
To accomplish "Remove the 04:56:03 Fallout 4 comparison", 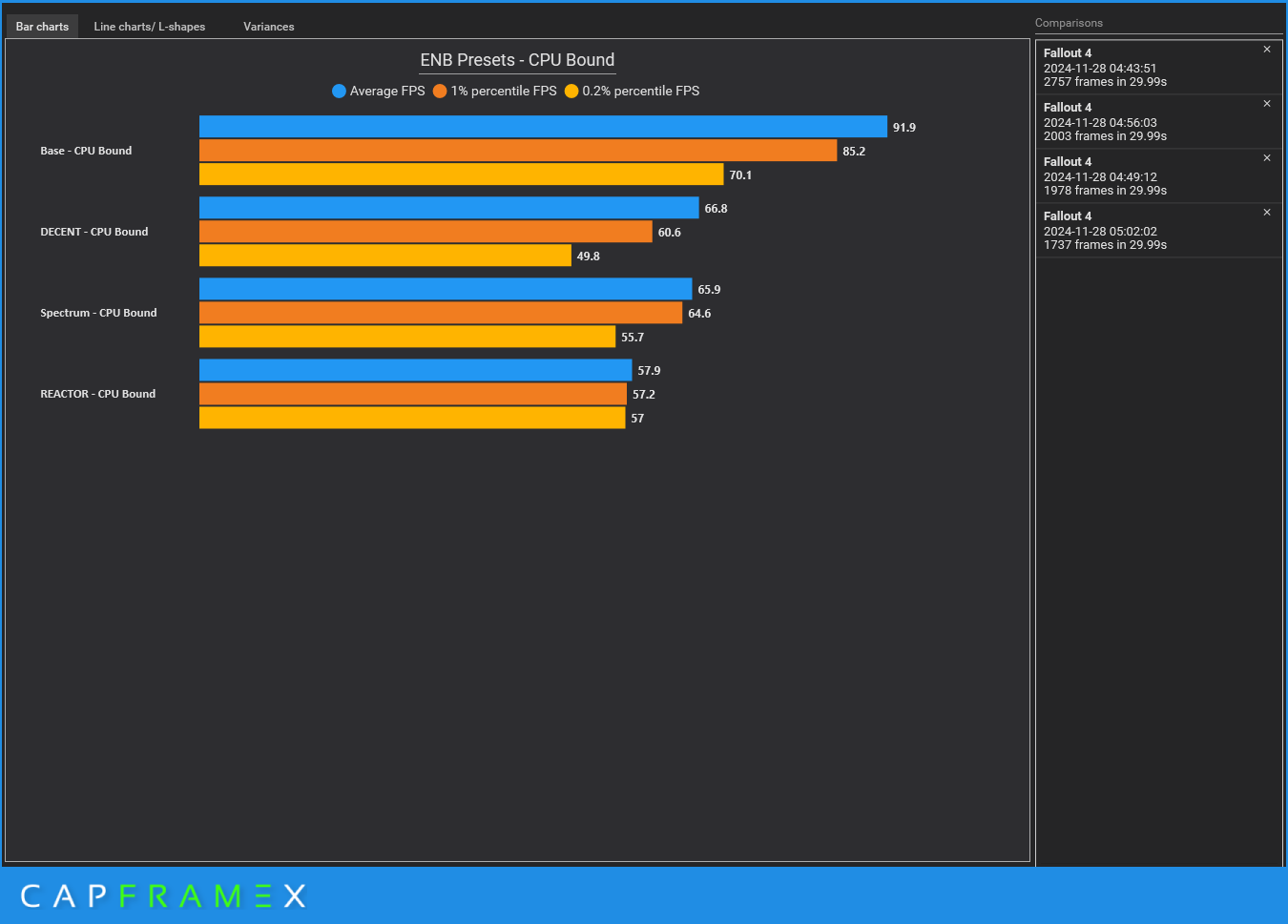I will pos(1267,104).
